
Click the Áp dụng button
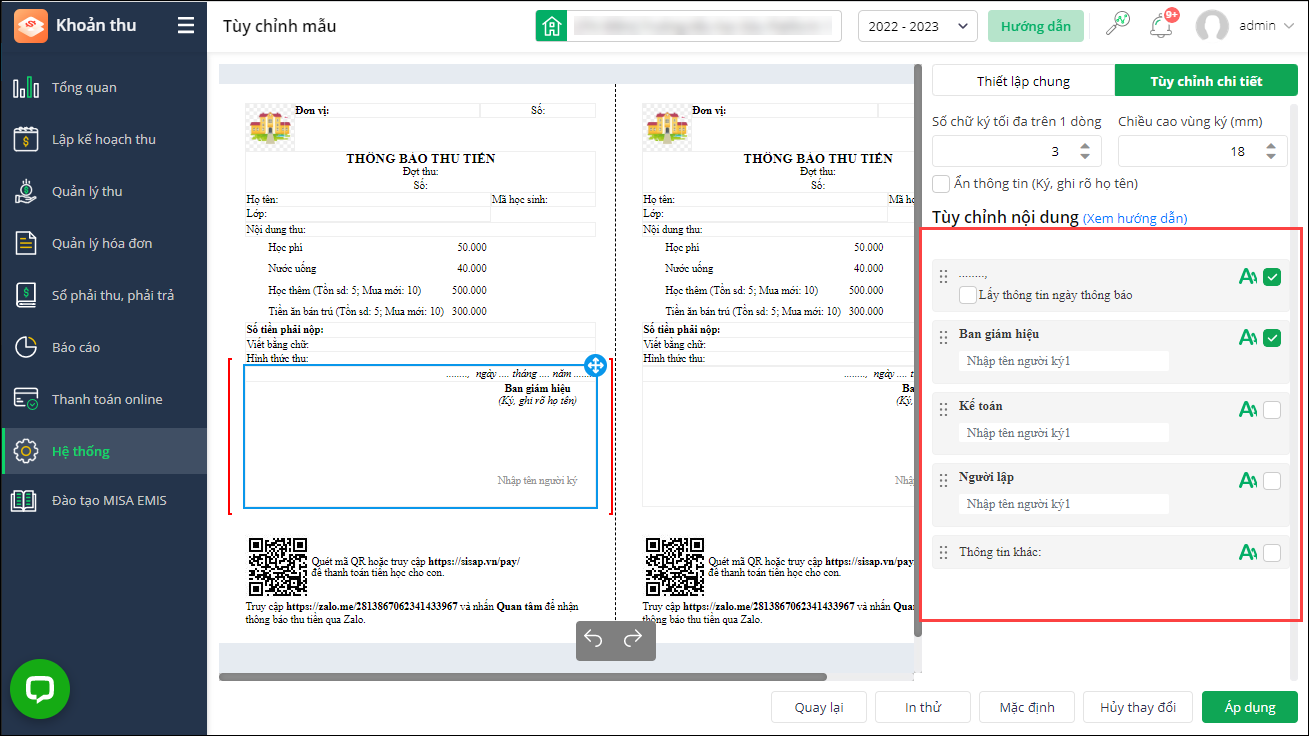(x=1250, y=707)
